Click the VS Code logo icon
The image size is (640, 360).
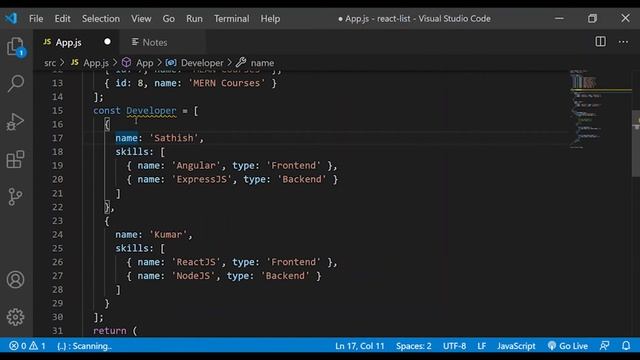point(11,18)
